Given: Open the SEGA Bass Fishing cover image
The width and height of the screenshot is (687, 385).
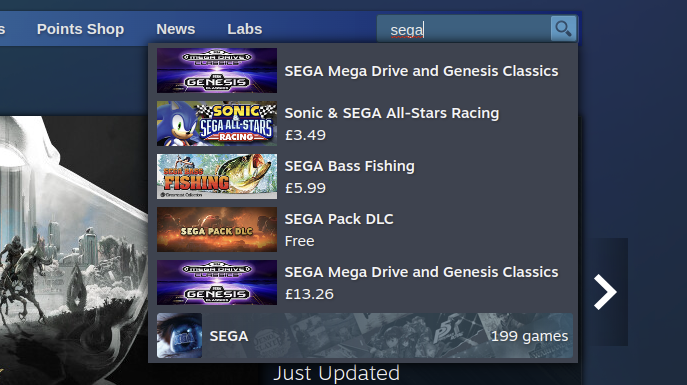Looking at the screenshot, I should [217, 177].
